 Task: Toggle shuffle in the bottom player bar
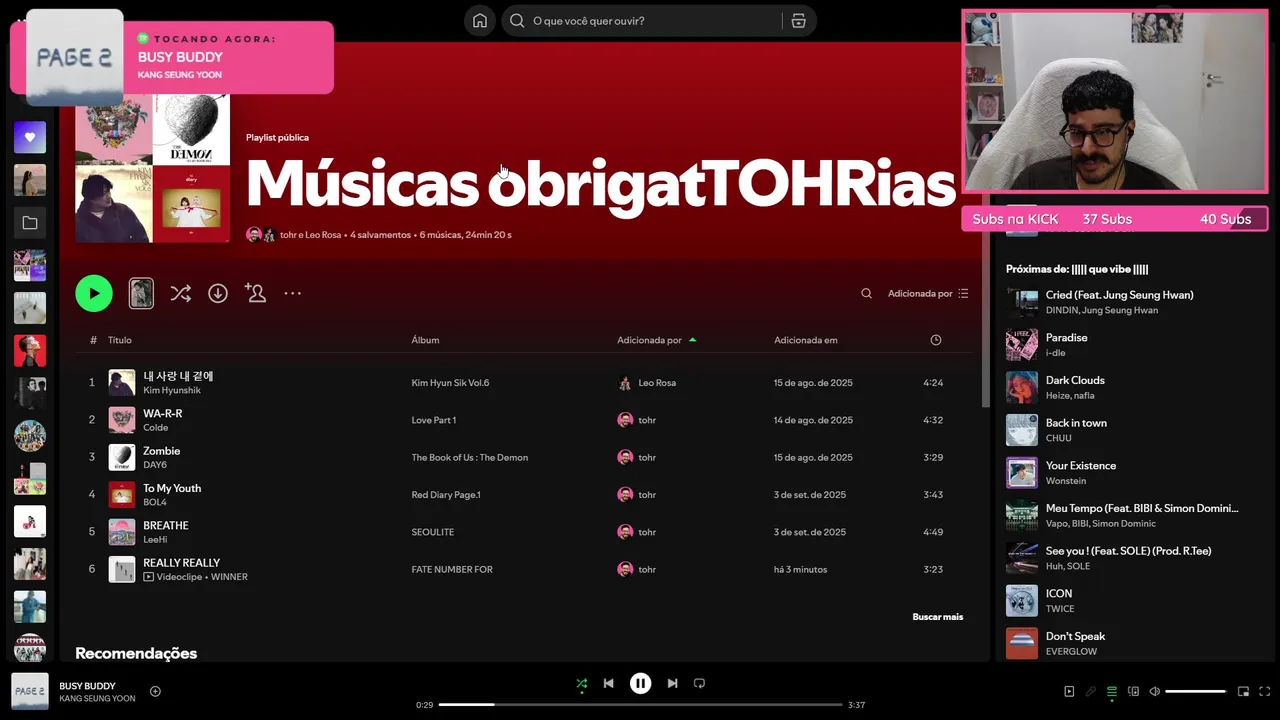pos(581,684)
